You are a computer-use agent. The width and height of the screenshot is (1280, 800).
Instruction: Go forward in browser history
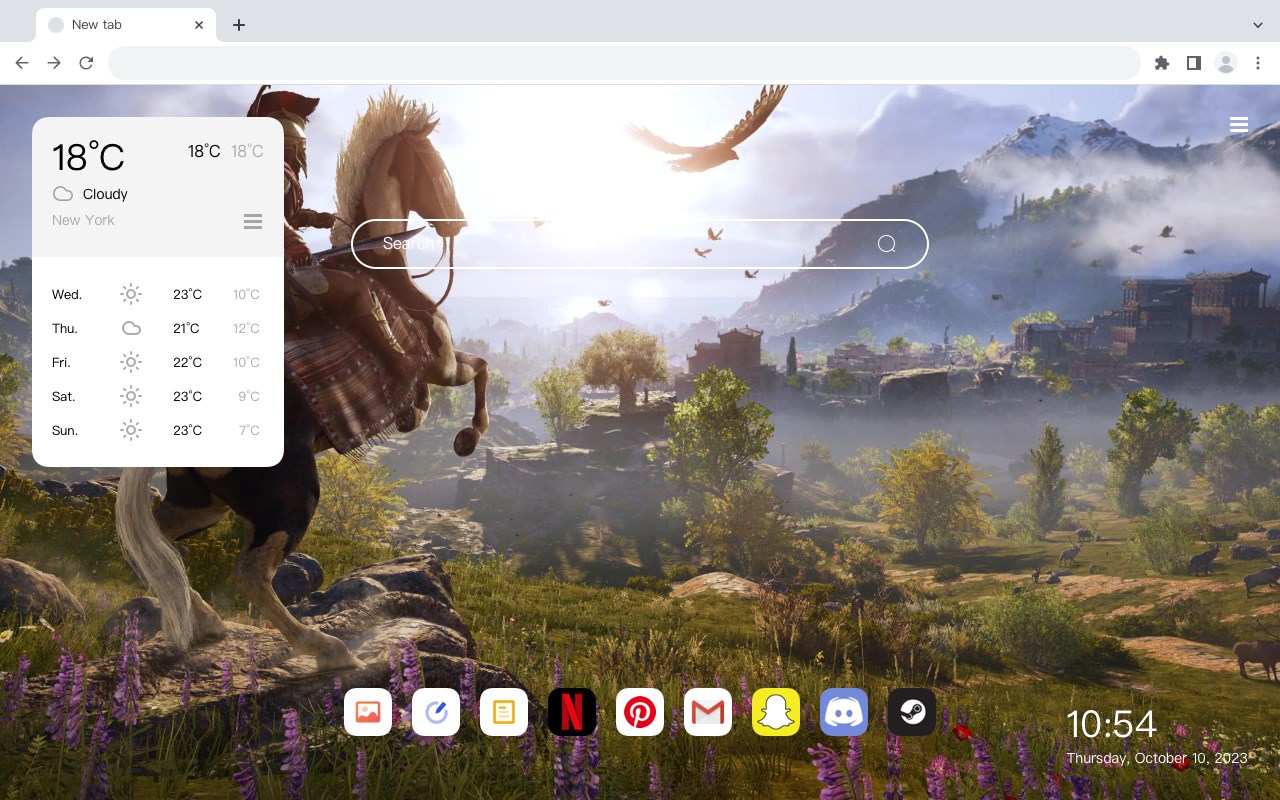click(54, 63)
